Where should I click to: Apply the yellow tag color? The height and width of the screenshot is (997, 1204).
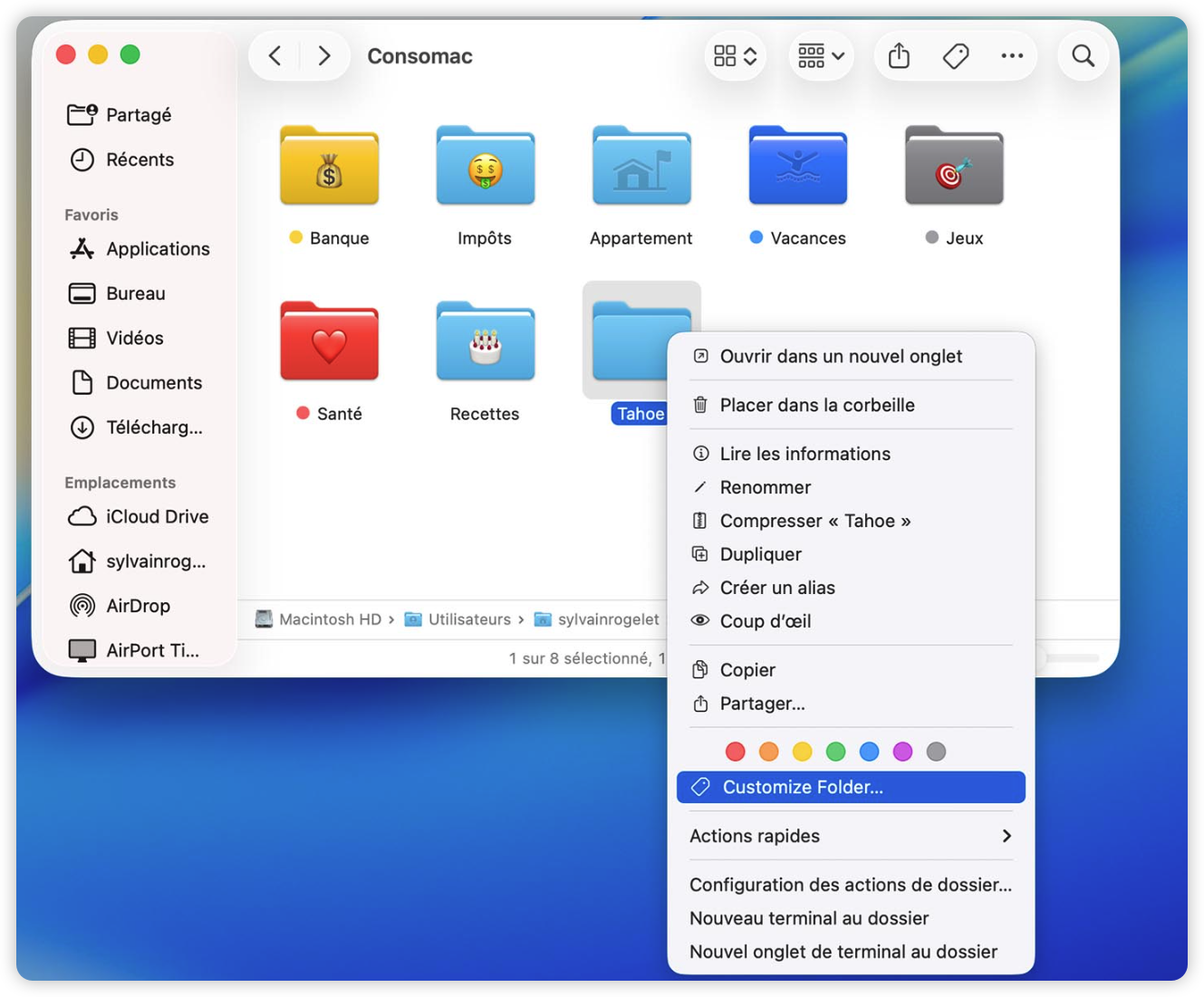point(803,752)
